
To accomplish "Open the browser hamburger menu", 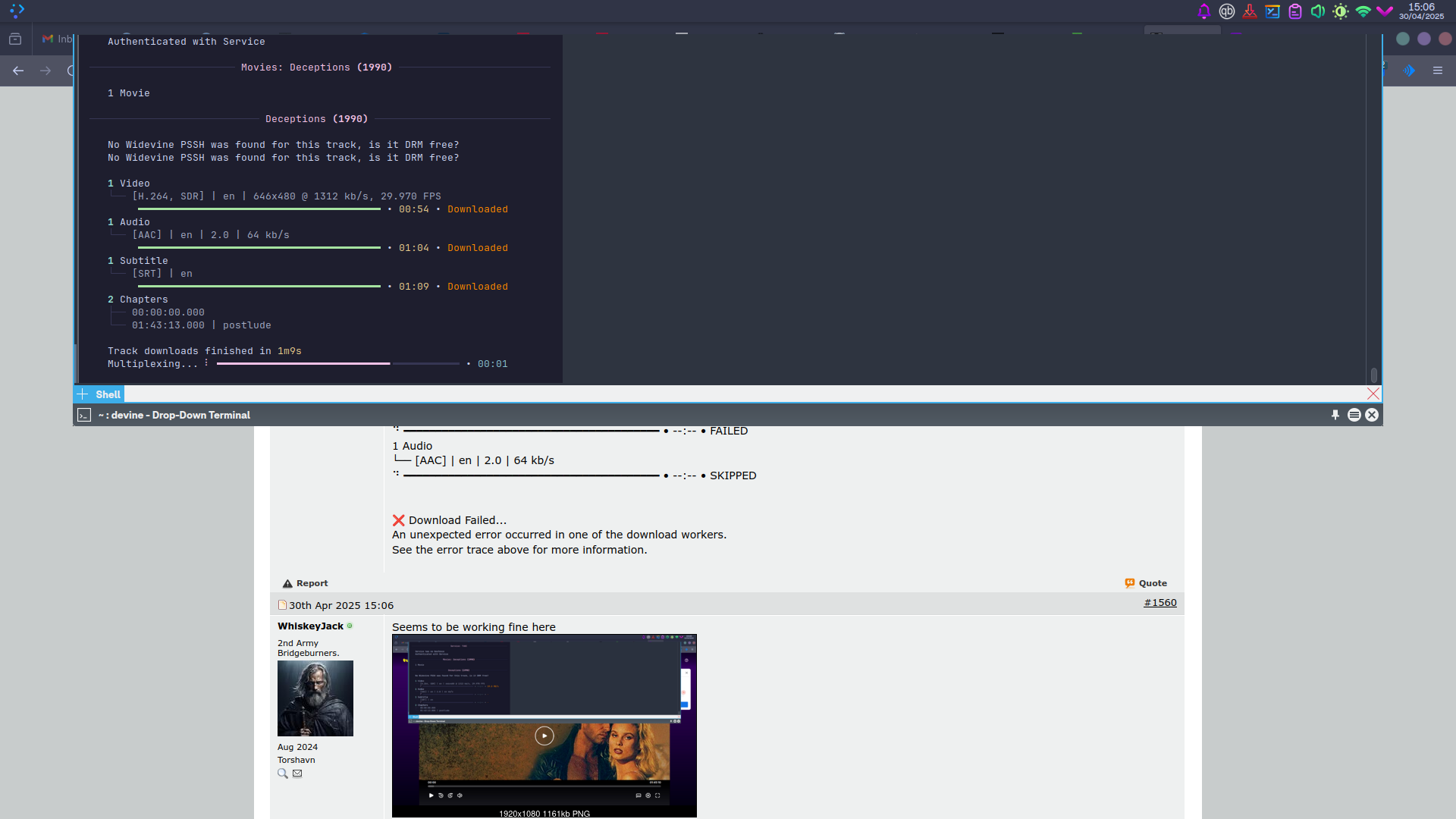I will pos(1438,71).
